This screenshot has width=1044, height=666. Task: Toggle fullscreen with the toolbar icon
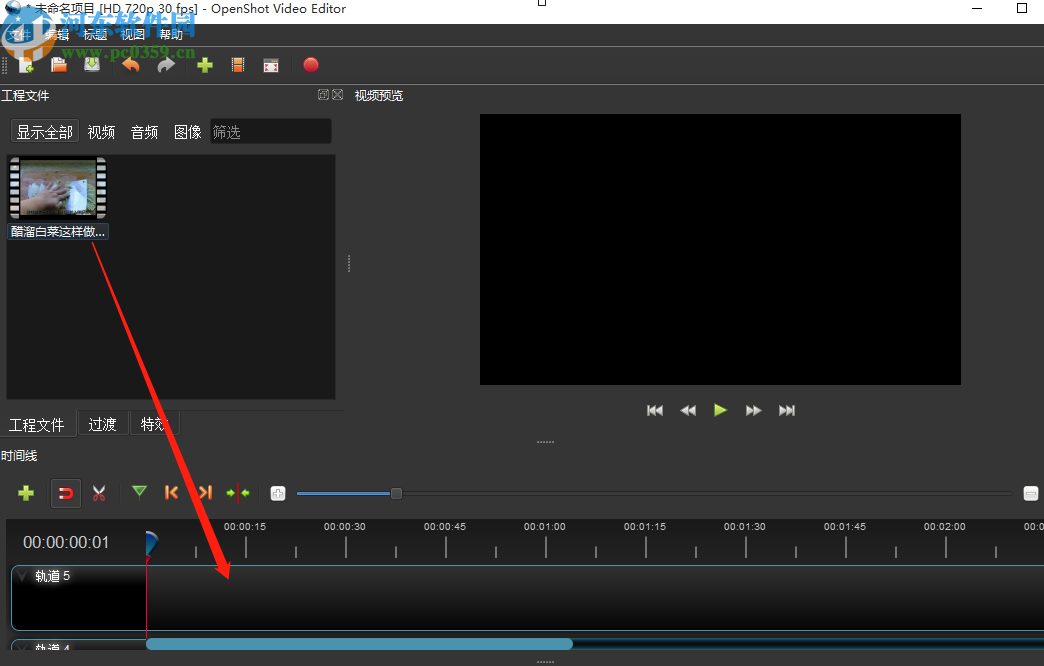[271, 65]
